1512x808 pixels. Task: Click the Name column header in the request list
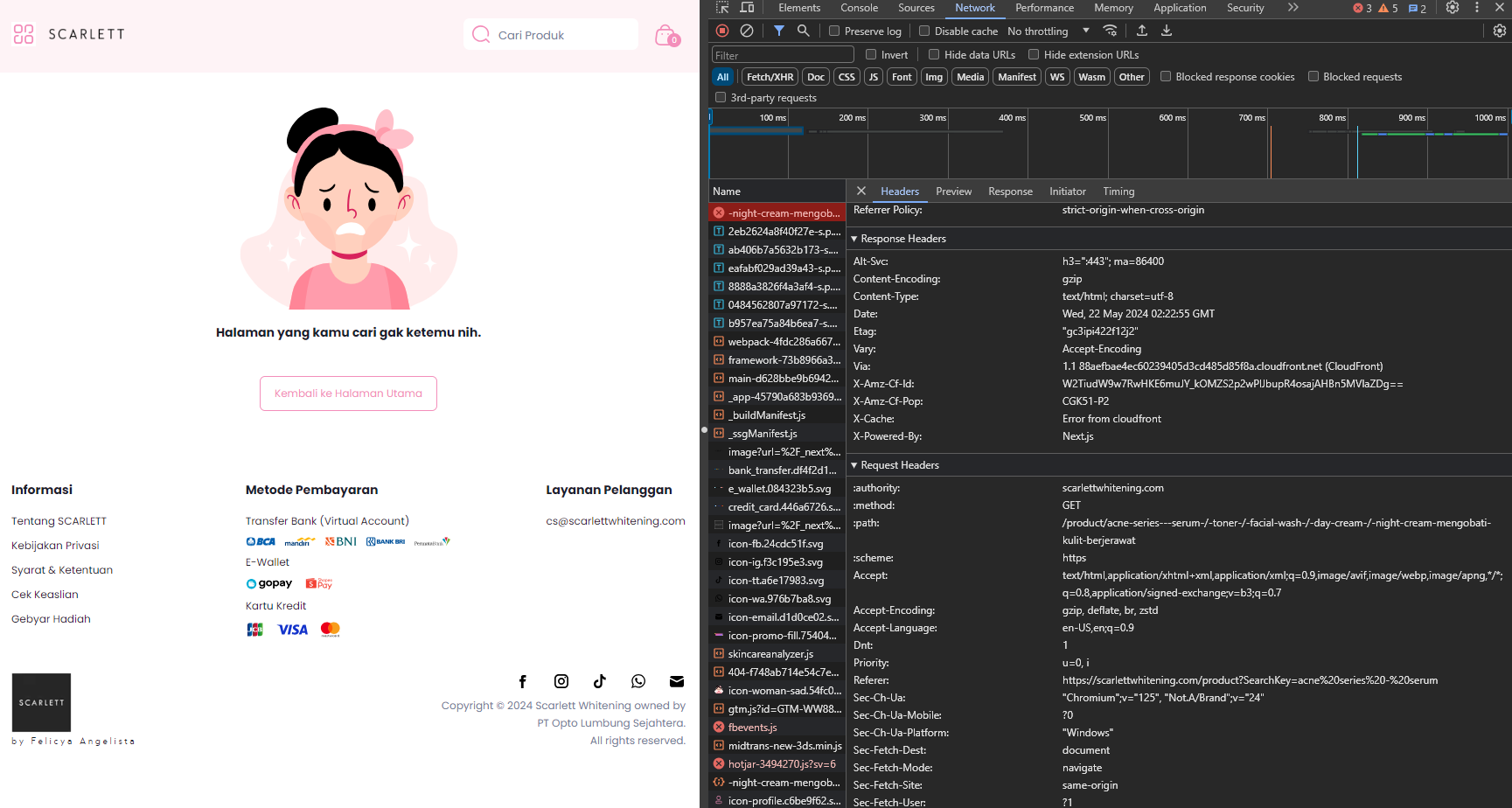click(777, 192)
